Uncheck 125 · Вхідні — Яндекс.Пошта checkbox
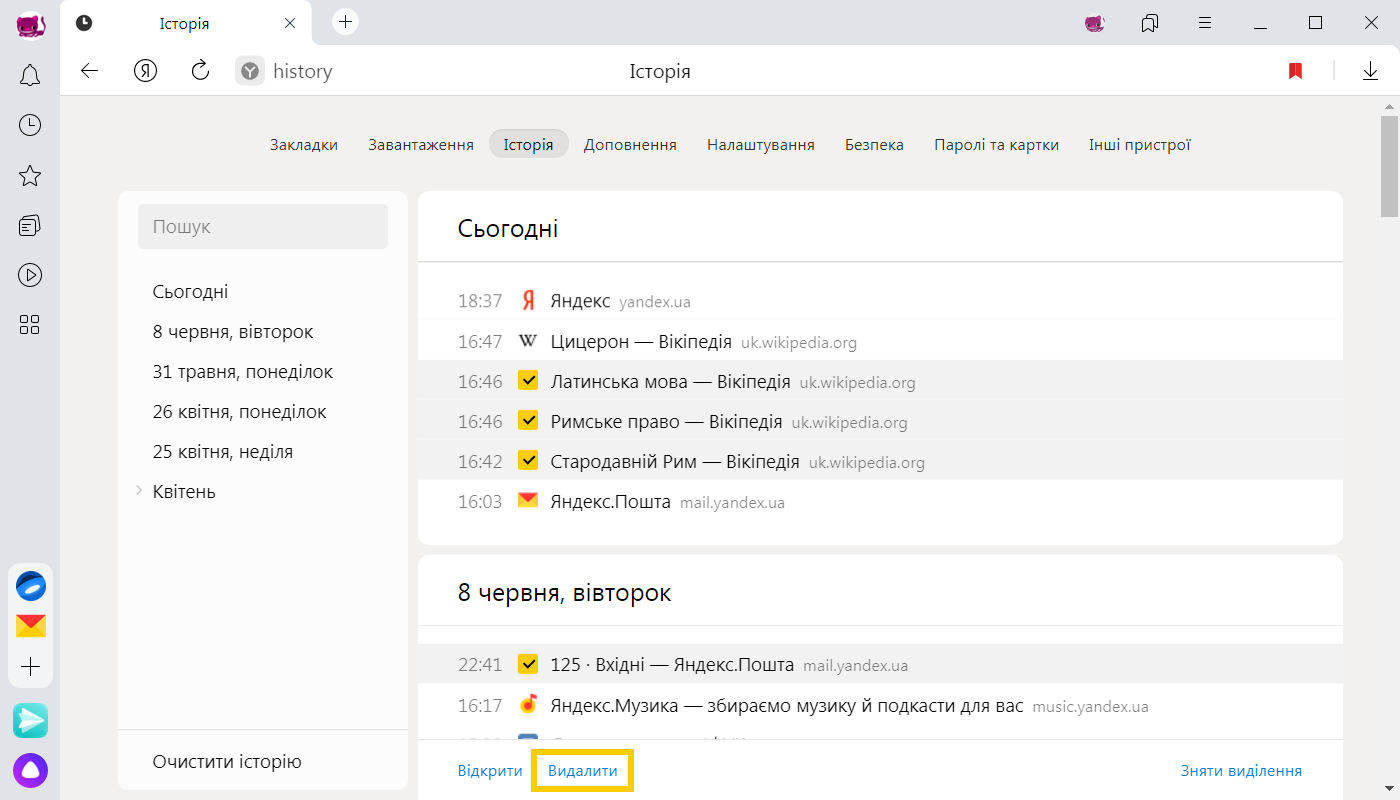1400x800 pixels. pos(528,664)
